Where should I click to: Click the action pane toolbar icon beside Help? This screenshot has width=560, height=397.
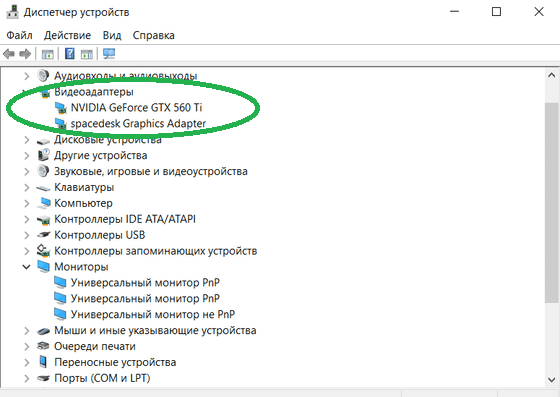click(86, 54)
